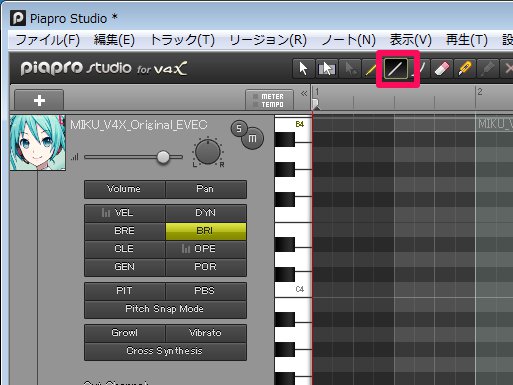Open the ノート(N) menu

[x=348, y=40]
